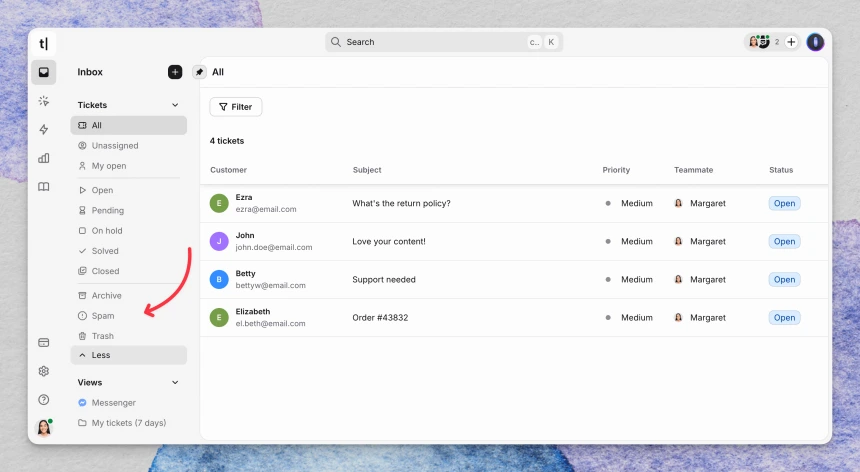Open the Inbox icon in left rail
The width and height of the screenshot is (860, 472).
coord(43,72)
